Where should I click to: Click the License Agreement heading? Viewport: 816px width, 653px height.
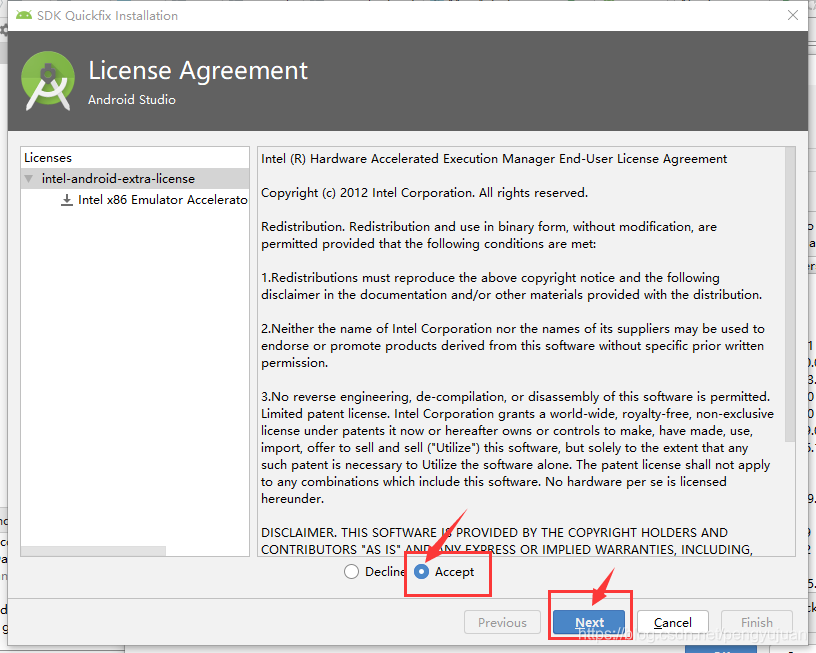pos(198,71)
